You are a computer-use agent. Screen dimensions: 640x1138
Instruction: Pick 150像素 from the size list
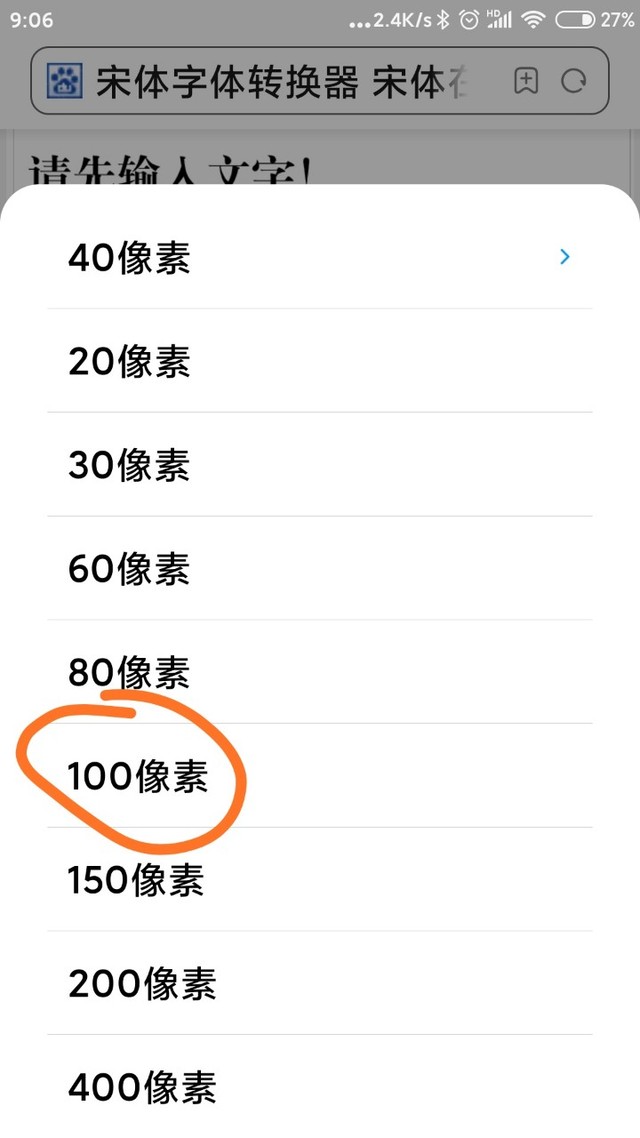point(136,881)
